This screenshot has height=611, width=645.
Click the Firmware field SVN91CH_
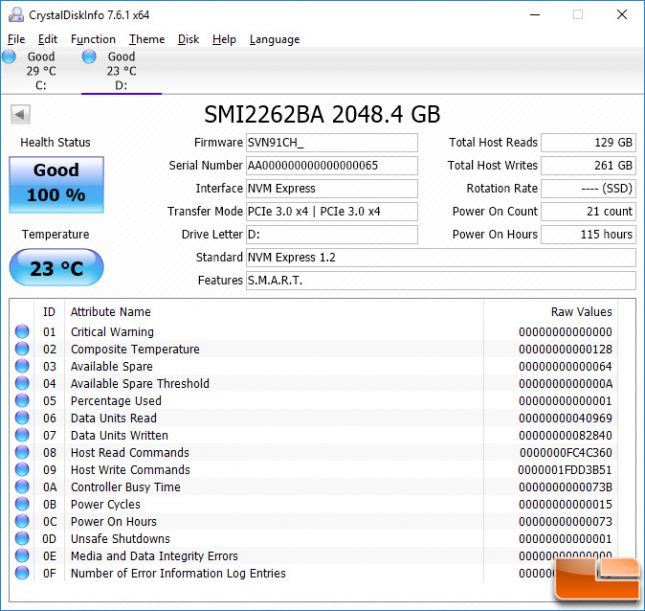tap(332, 142)
